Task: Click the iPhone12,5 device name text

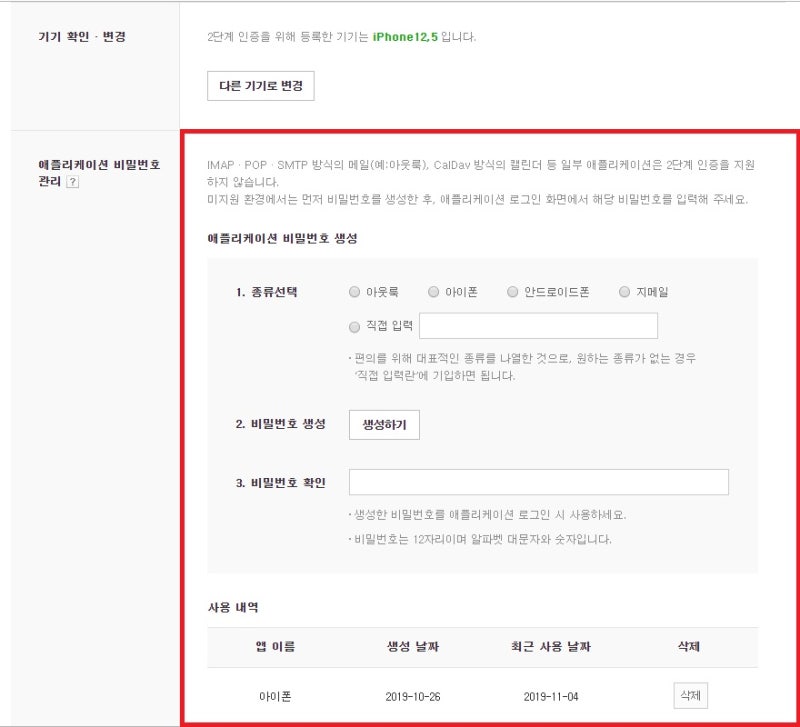Action: 405,37
